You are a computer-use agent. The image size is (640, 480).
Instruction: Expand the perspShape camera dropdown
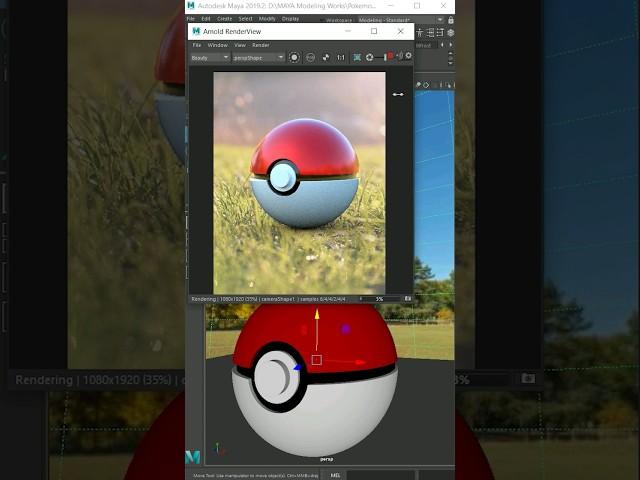click(x=258, y=58)
